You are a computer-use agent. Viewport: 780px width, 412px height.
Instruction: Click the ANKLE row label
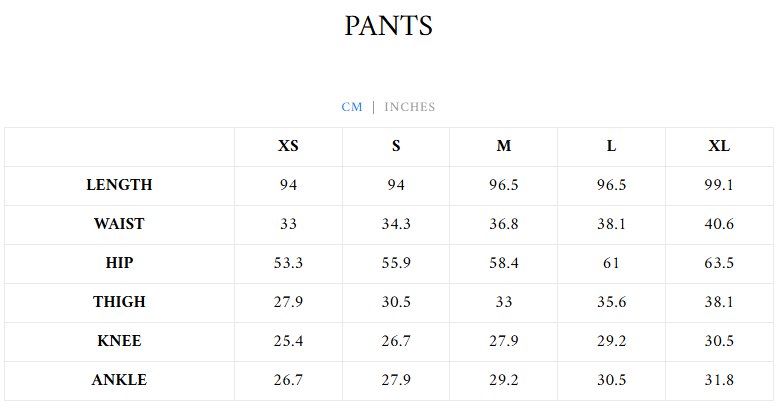click(x=119, y=380)
